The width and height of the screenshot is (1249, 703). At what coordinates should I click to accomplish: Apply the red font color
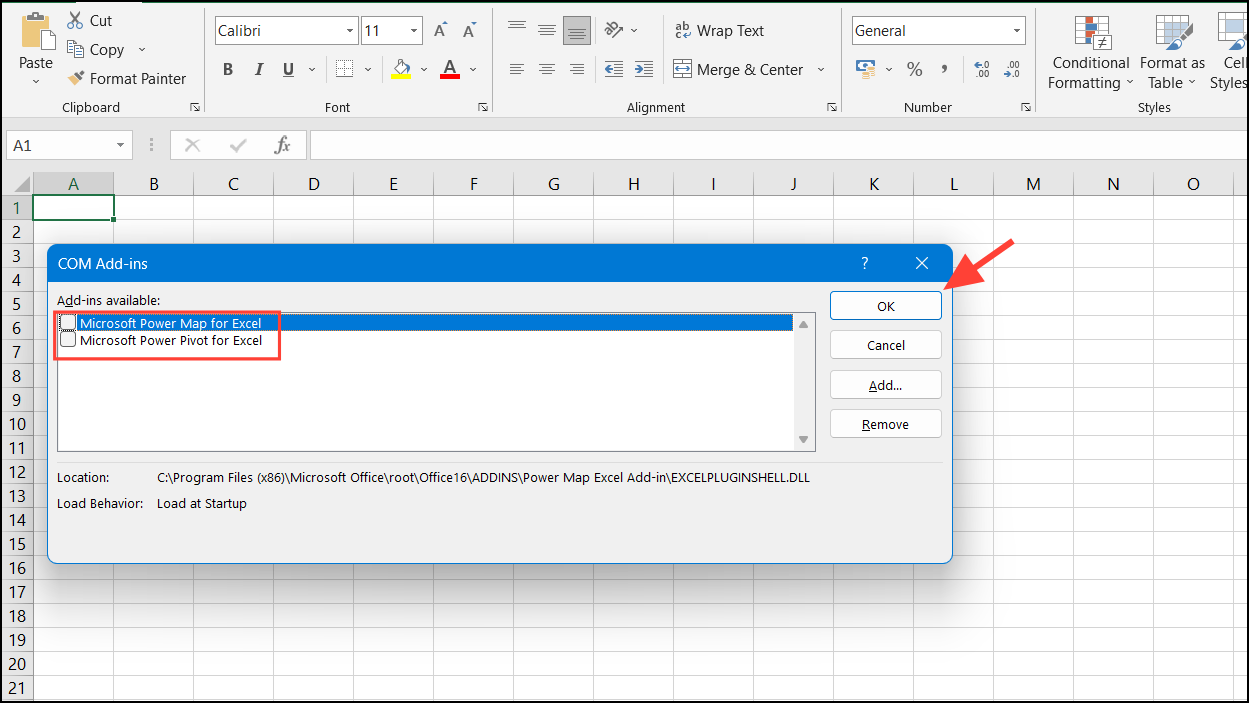pyautogui.click(x=450, y=69)
